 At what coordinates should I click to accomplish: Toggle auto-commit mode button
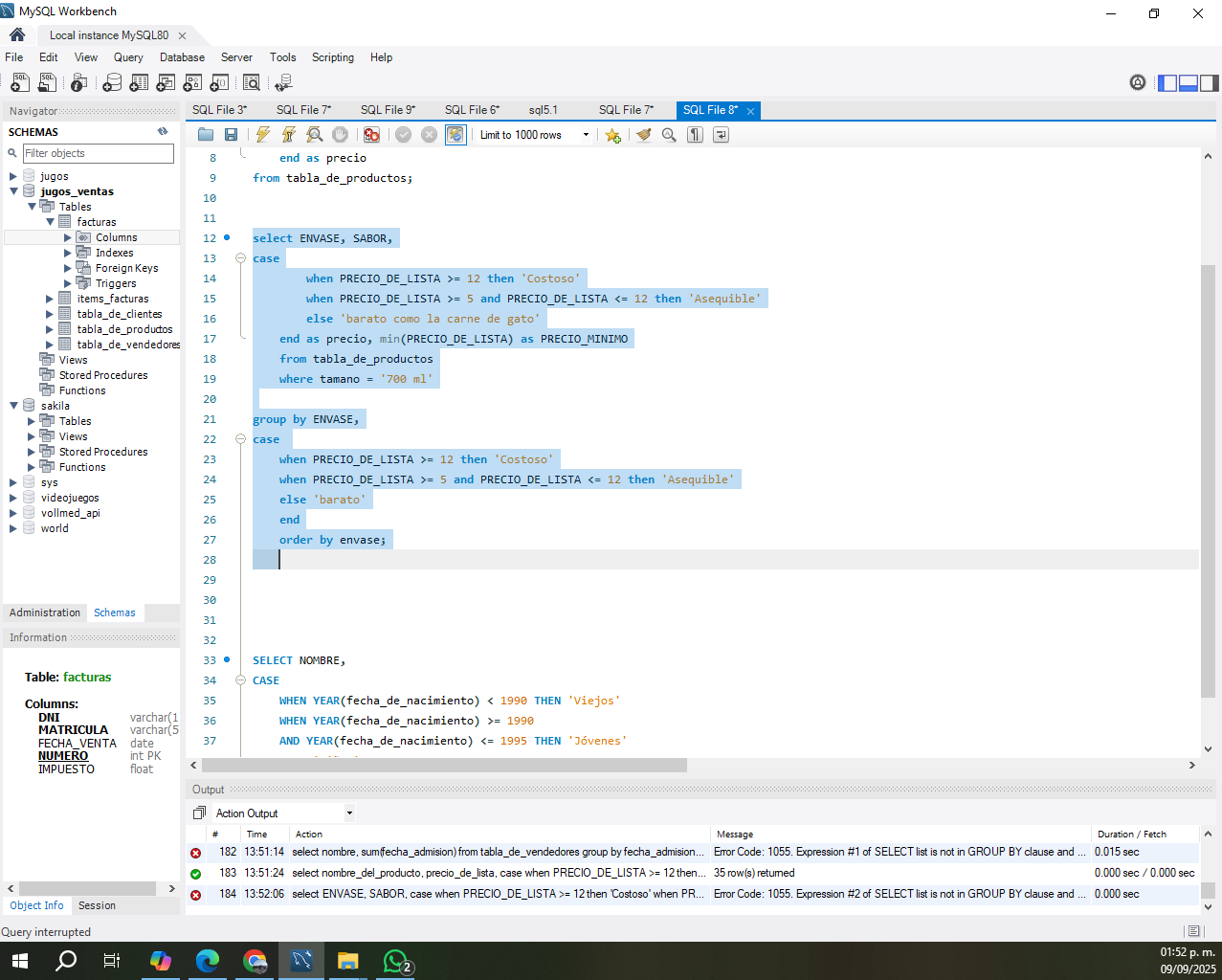pos(455,135)
